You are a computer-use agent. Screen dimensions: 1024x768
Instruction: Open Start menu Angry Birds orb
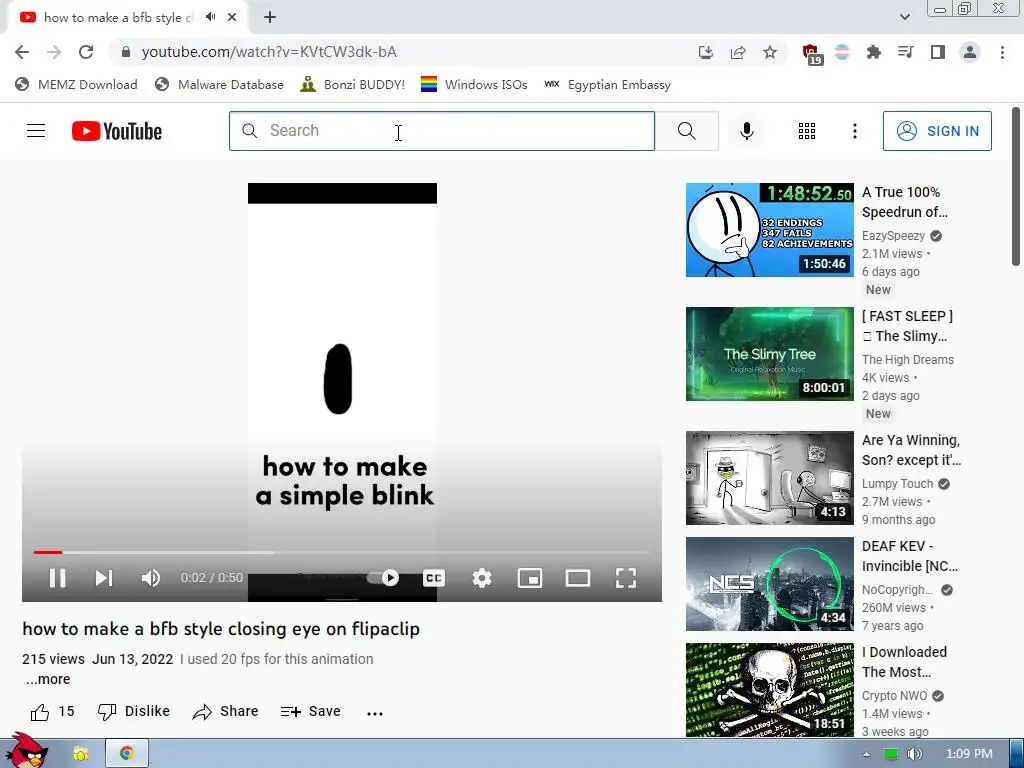point(26,750)
